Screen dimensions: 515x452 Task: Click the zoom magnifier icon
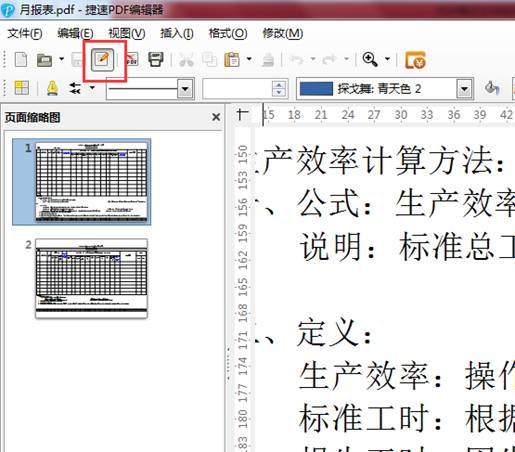pyautogui.click(x=370, y=60)
